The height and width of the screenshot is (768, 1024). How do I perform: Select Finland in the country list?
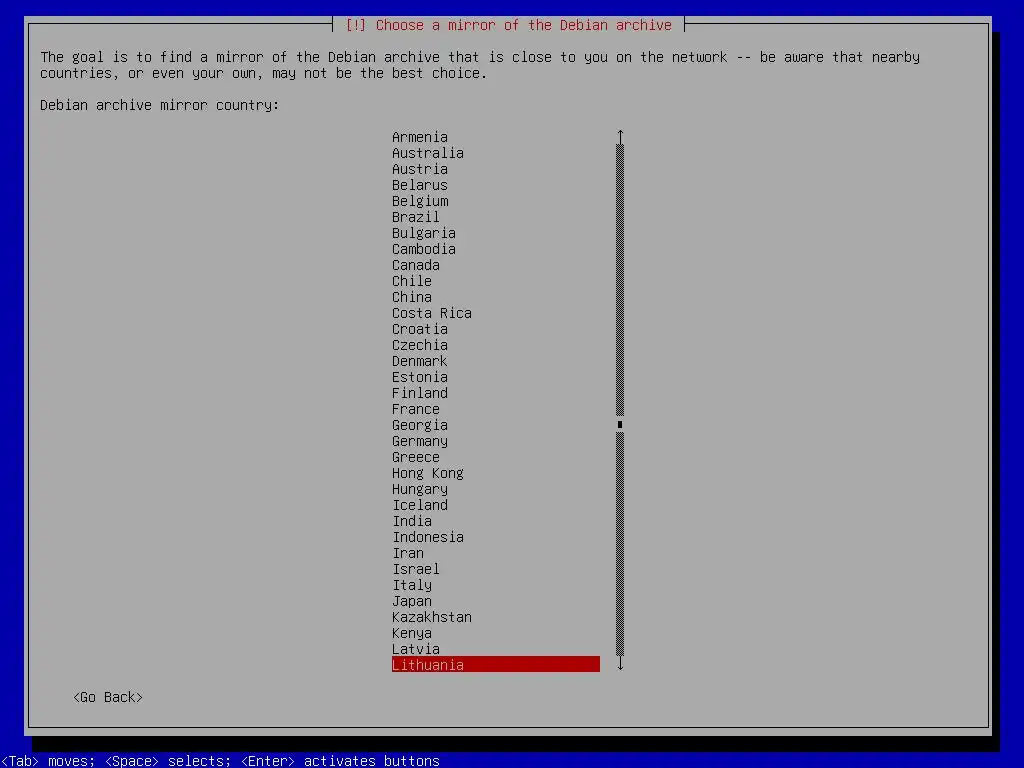coord(420,393)
